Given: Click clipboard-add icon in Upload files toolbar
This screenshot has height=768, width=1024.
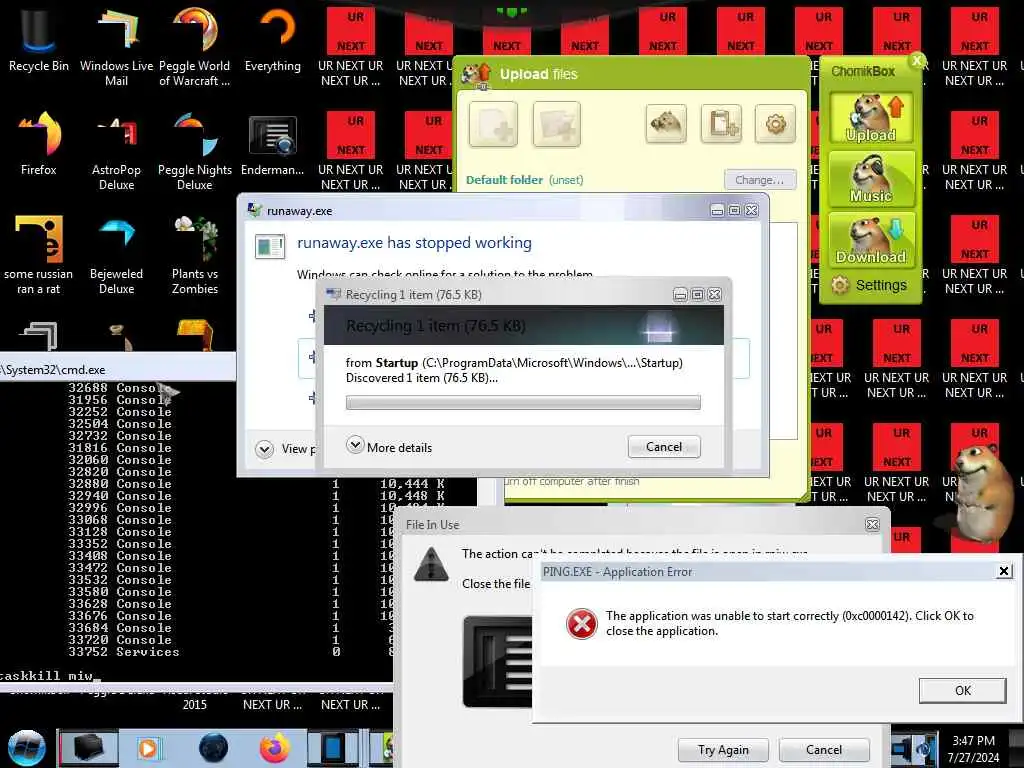Looking at the screenshot, I should (721, 123).
